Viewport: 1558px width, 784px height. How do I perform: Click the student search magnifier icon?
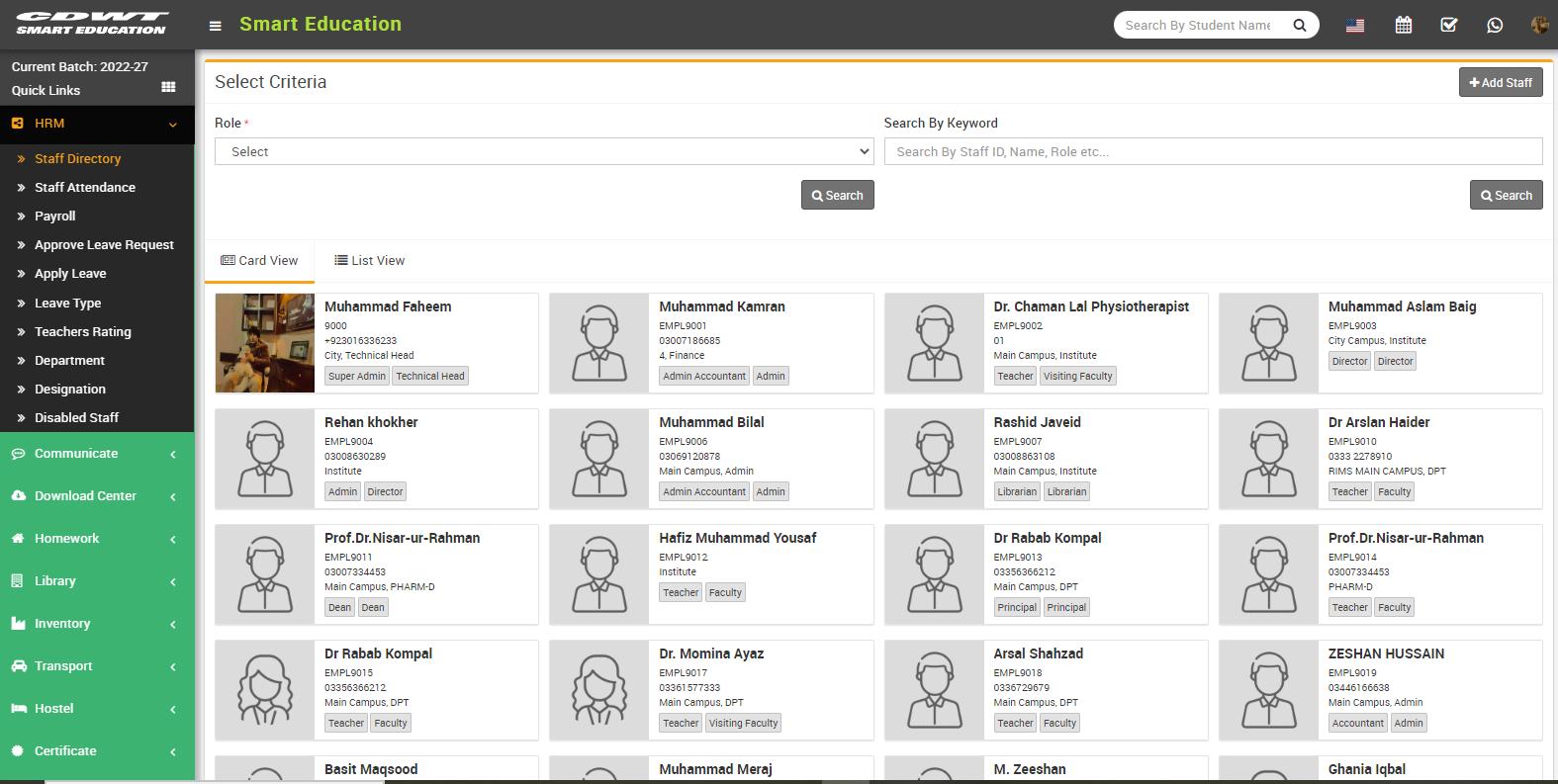click(x=1300, y=25)
